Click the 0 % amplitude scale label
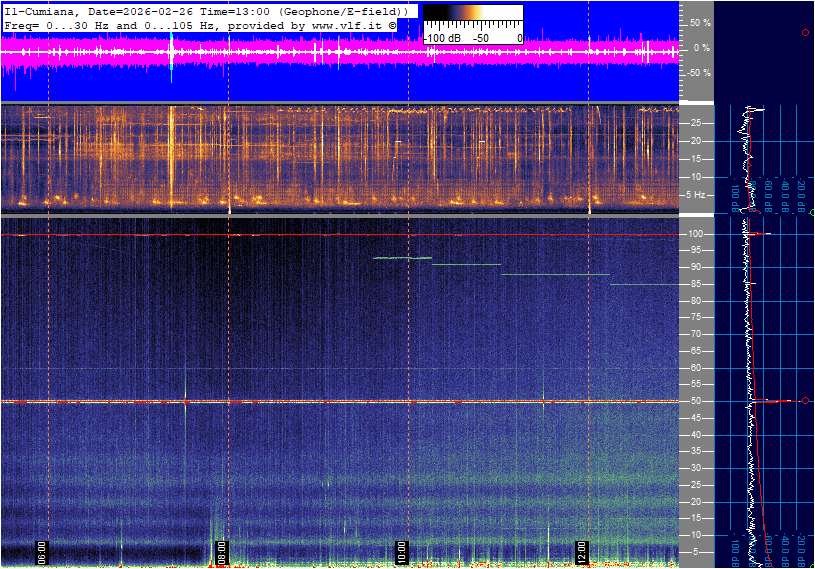The height and width of the screenshot is (569, 815). point(701,47)
